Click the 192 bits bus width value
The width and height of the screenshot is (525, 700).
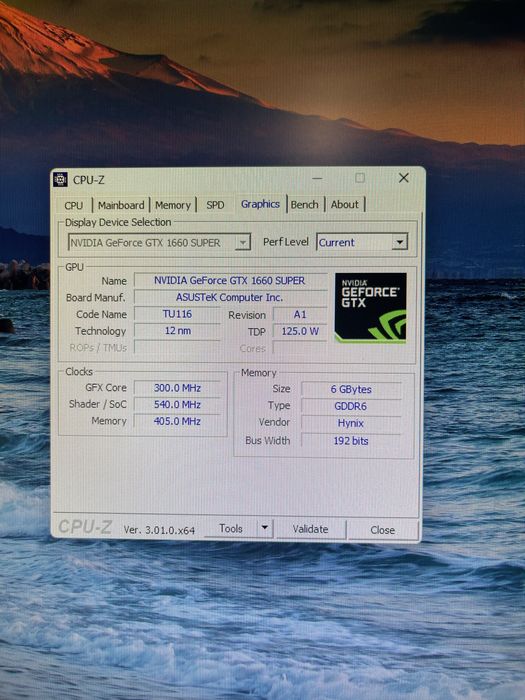coord(351,441)
